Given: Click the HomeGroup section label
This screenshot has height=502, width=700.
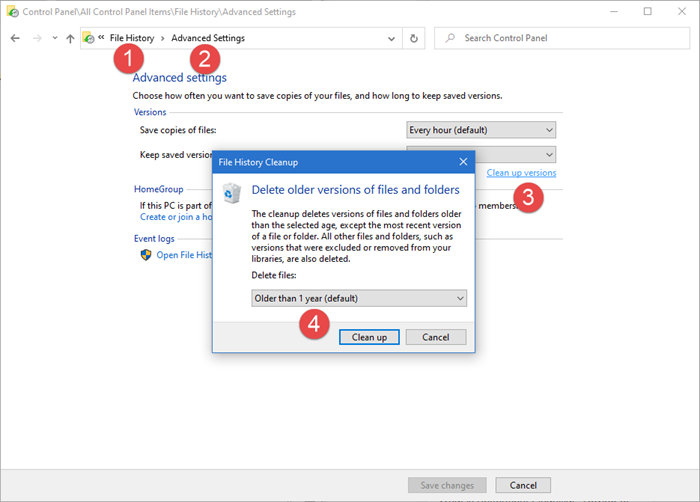Looking at the screenshot, I should pos(158,189).
